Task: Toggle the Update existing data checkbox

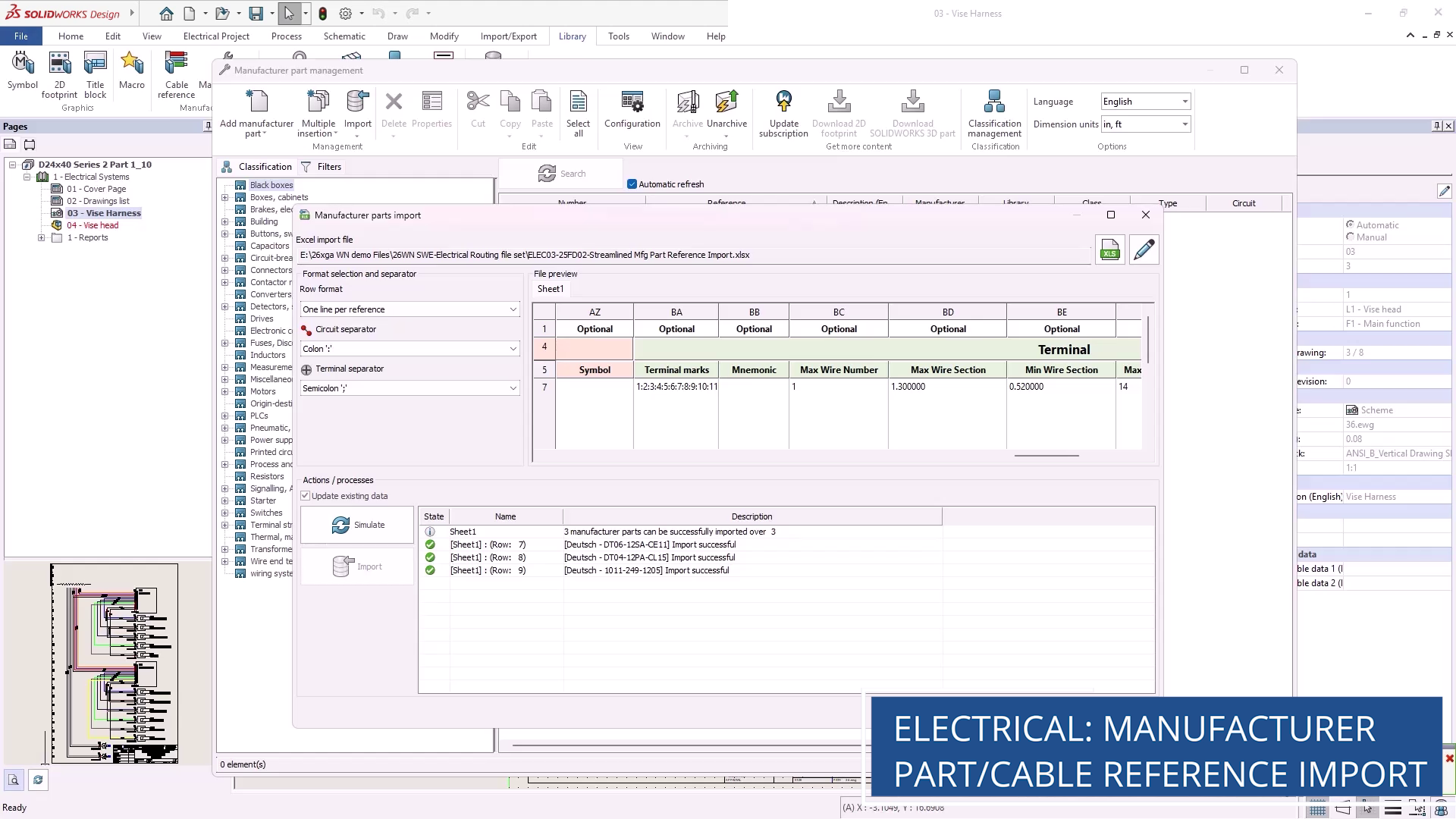Action: click(306, 496)
